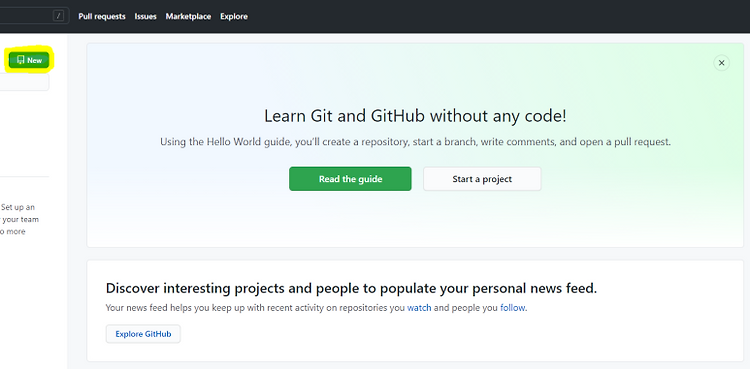The width and height of the screenshot is (750, 369).
Task: Create a repository with the green New button
Action: point(29,60)
